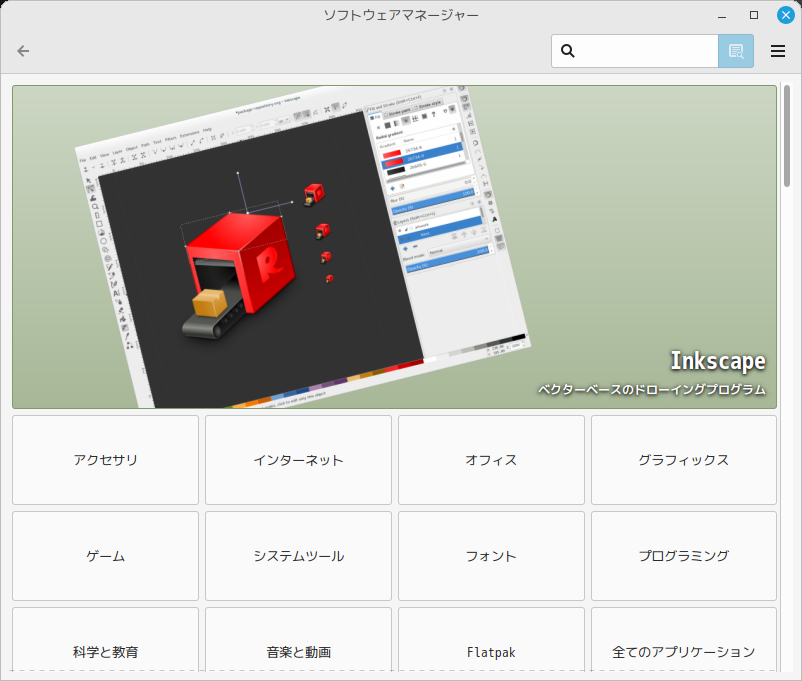Open the hamburger menu

coord(777,51)
